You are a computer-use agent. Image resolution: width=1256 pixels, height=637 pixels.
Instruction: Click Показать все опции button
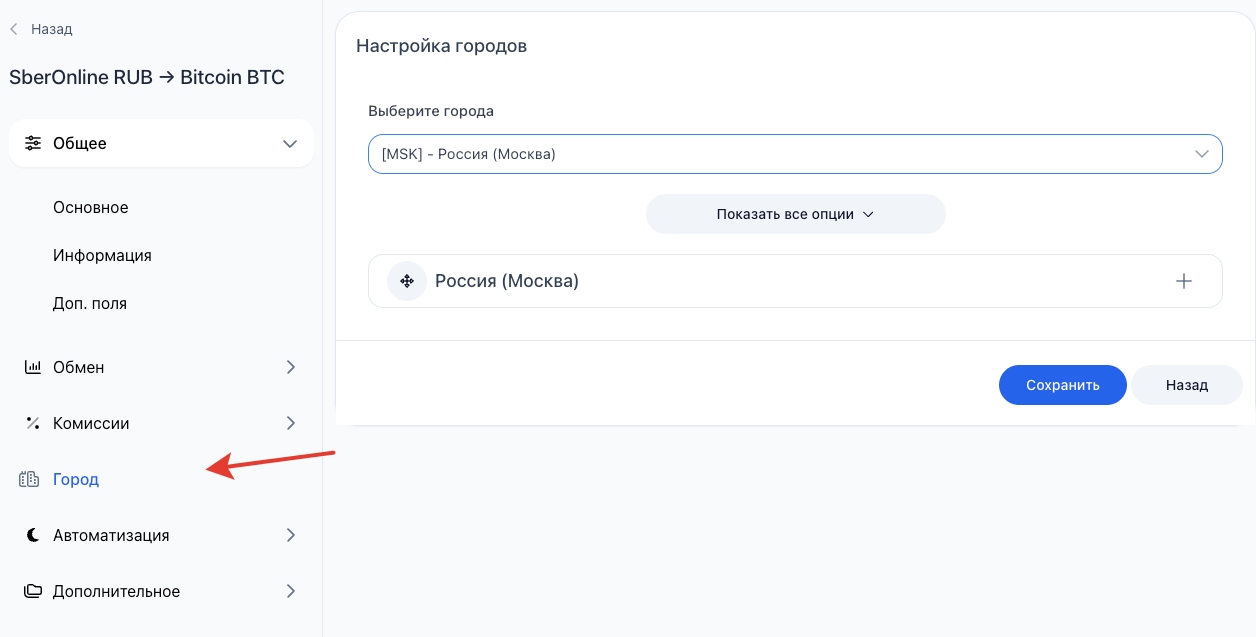[x=795, y=214]
